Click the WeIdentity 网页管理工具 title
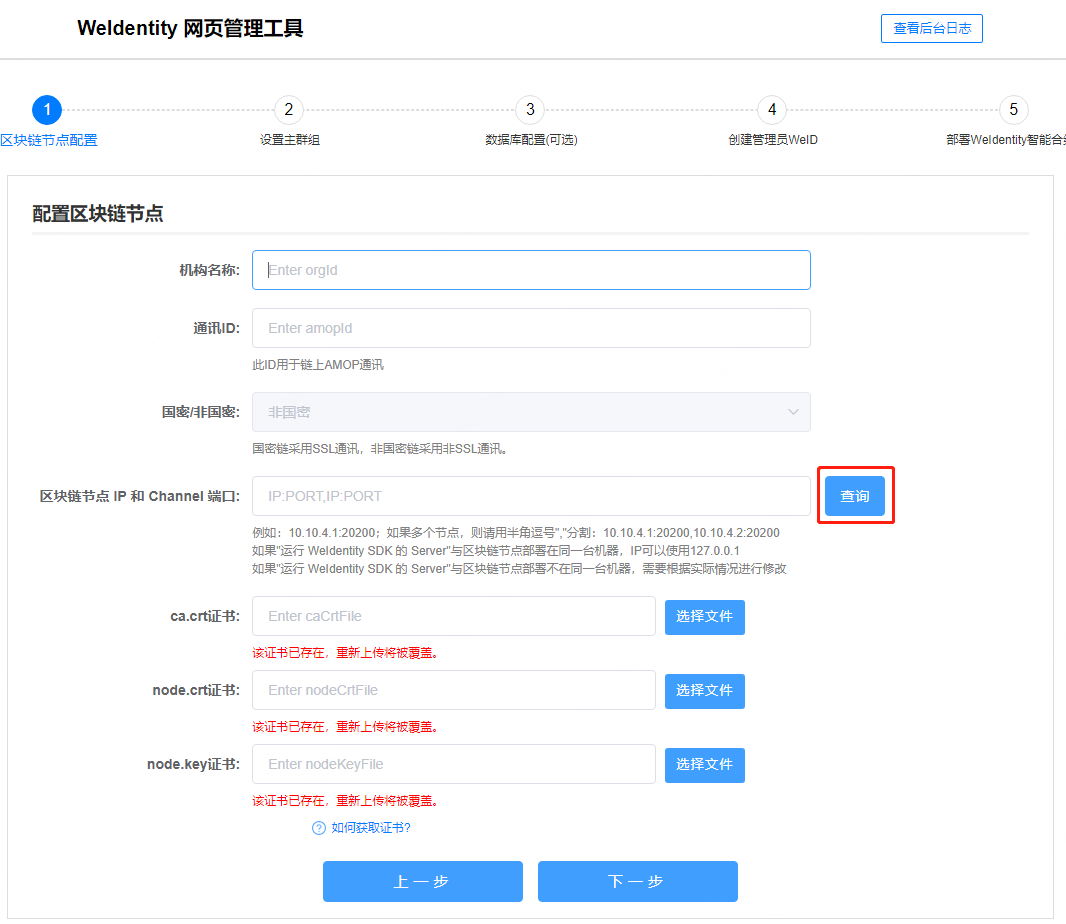Screen dimensions: 1066x924 190,29
